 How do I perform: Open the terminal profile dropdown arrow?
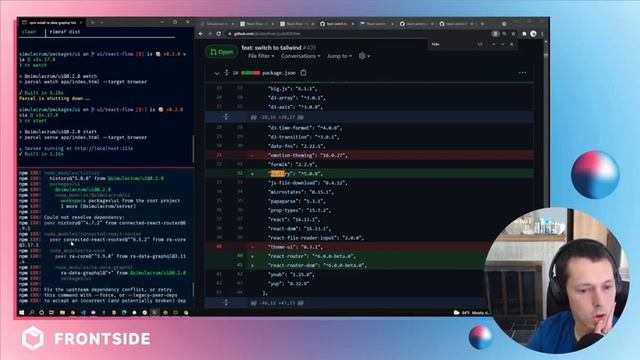[102, 22]
